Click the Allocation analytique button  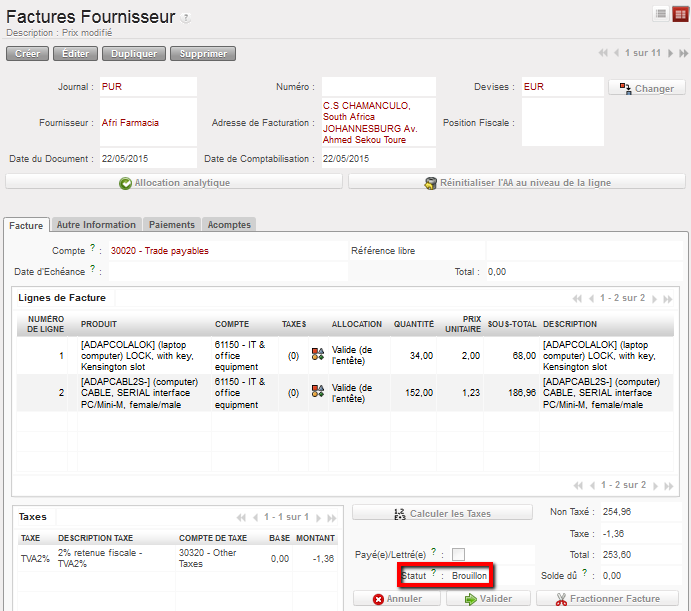174,183
